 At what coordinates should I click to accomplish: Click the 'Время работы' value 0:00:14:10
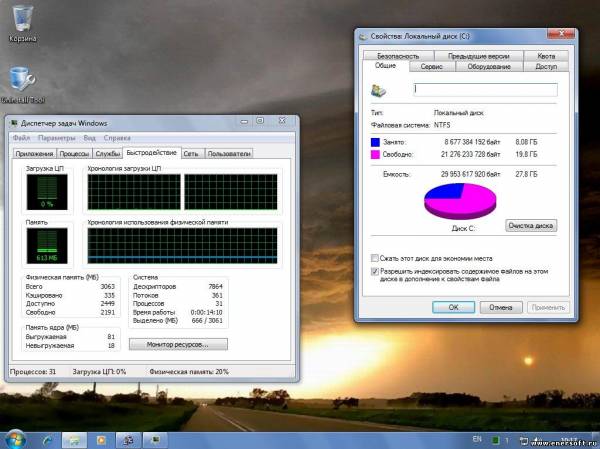coord(207,312)
